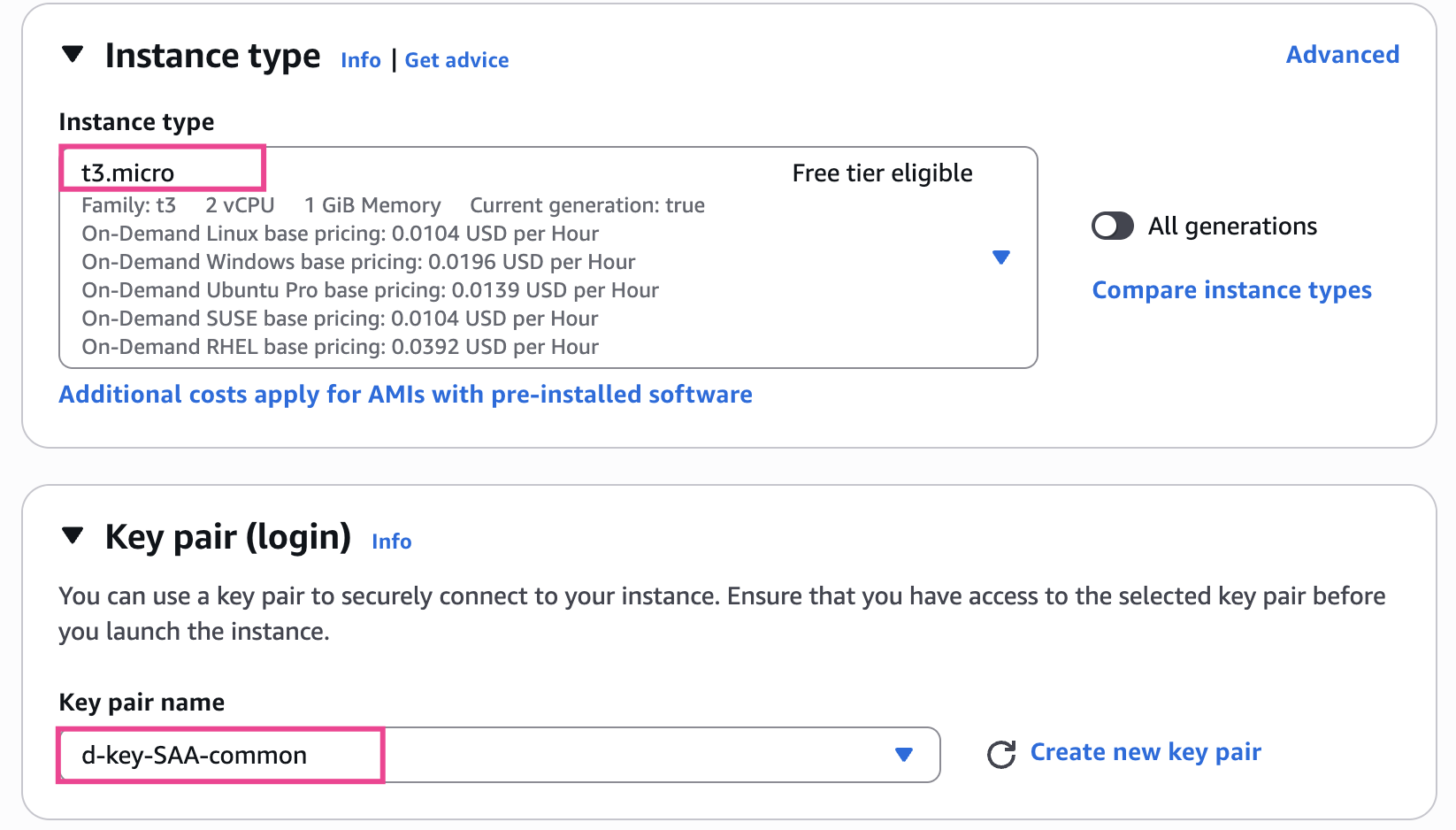Open Info link next to Key pair (login)
This screenshot has height=830, width=1456.
point(391,542)
